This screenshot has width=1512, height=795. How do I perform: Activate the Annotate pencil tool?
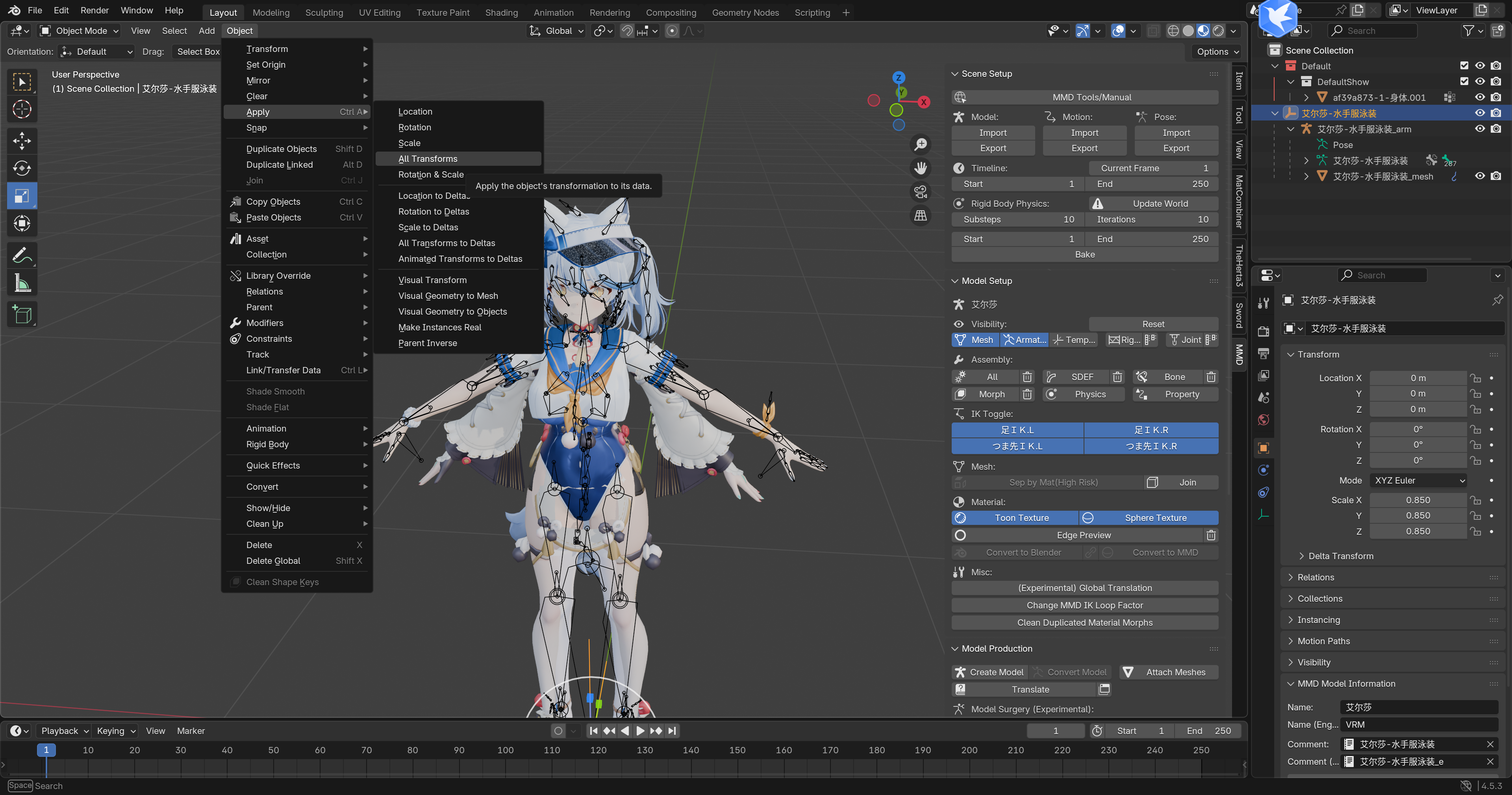[22, 255]
